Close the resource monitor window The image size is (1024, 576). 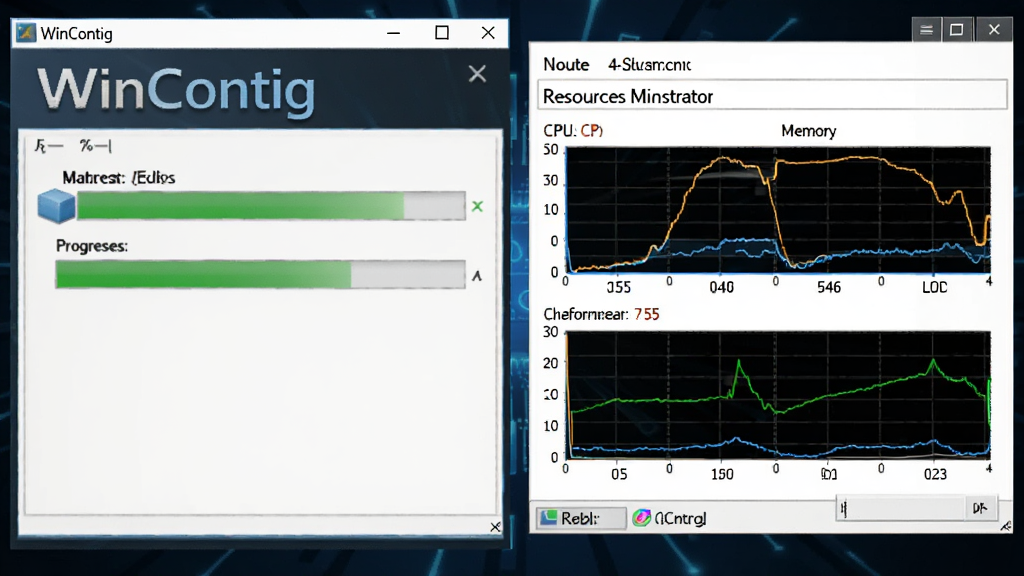pos(994,29)
